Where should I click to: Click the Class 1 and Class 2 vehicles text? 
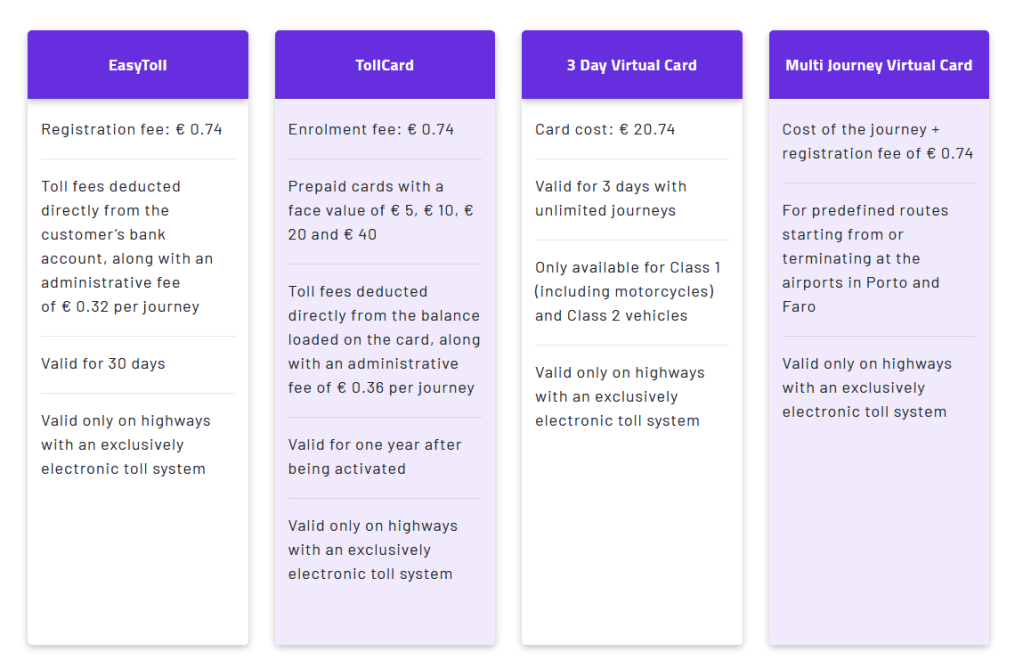627,291
